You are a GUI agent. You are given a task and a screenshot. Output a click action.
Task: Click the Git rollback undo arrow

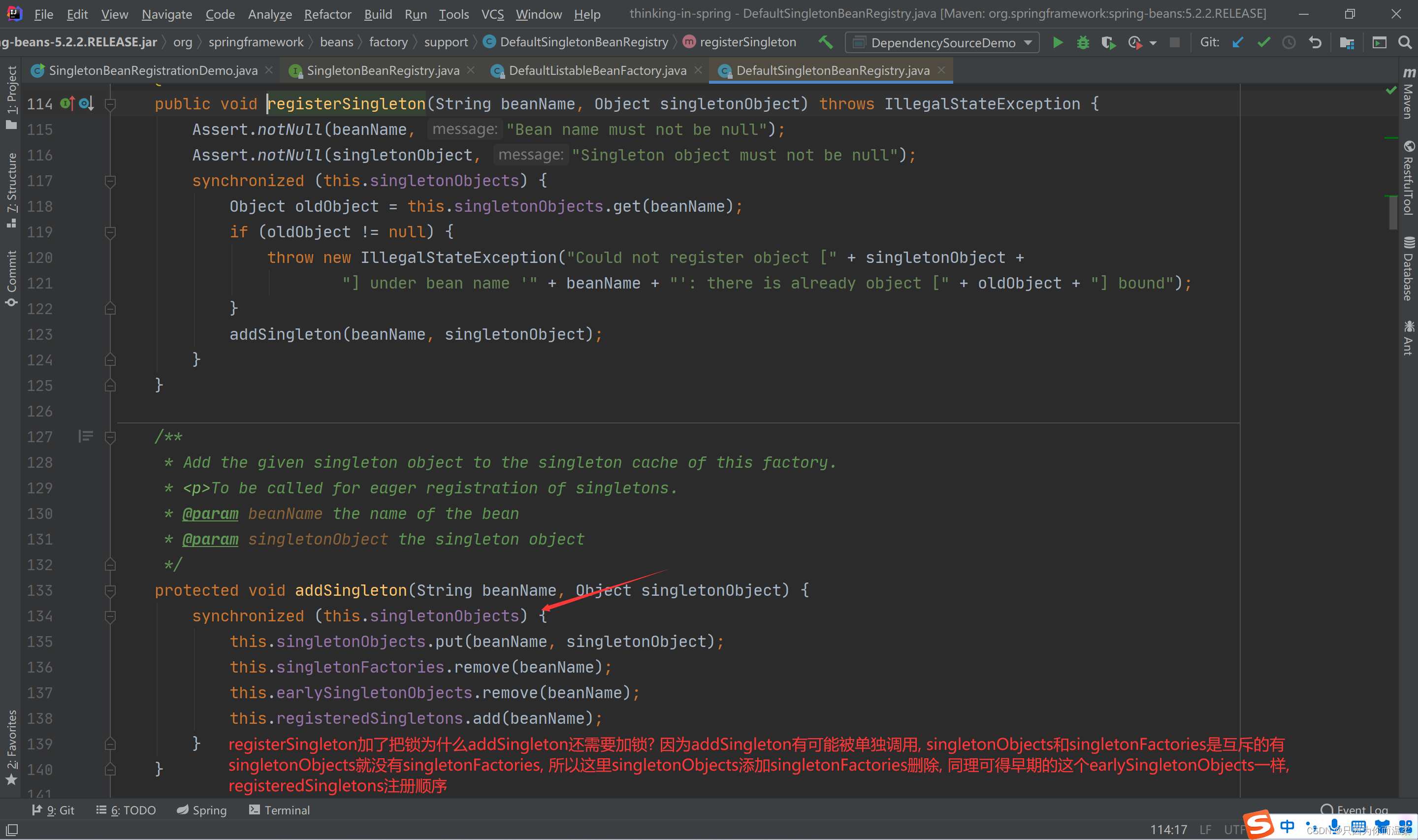(x=1315, y=42)
